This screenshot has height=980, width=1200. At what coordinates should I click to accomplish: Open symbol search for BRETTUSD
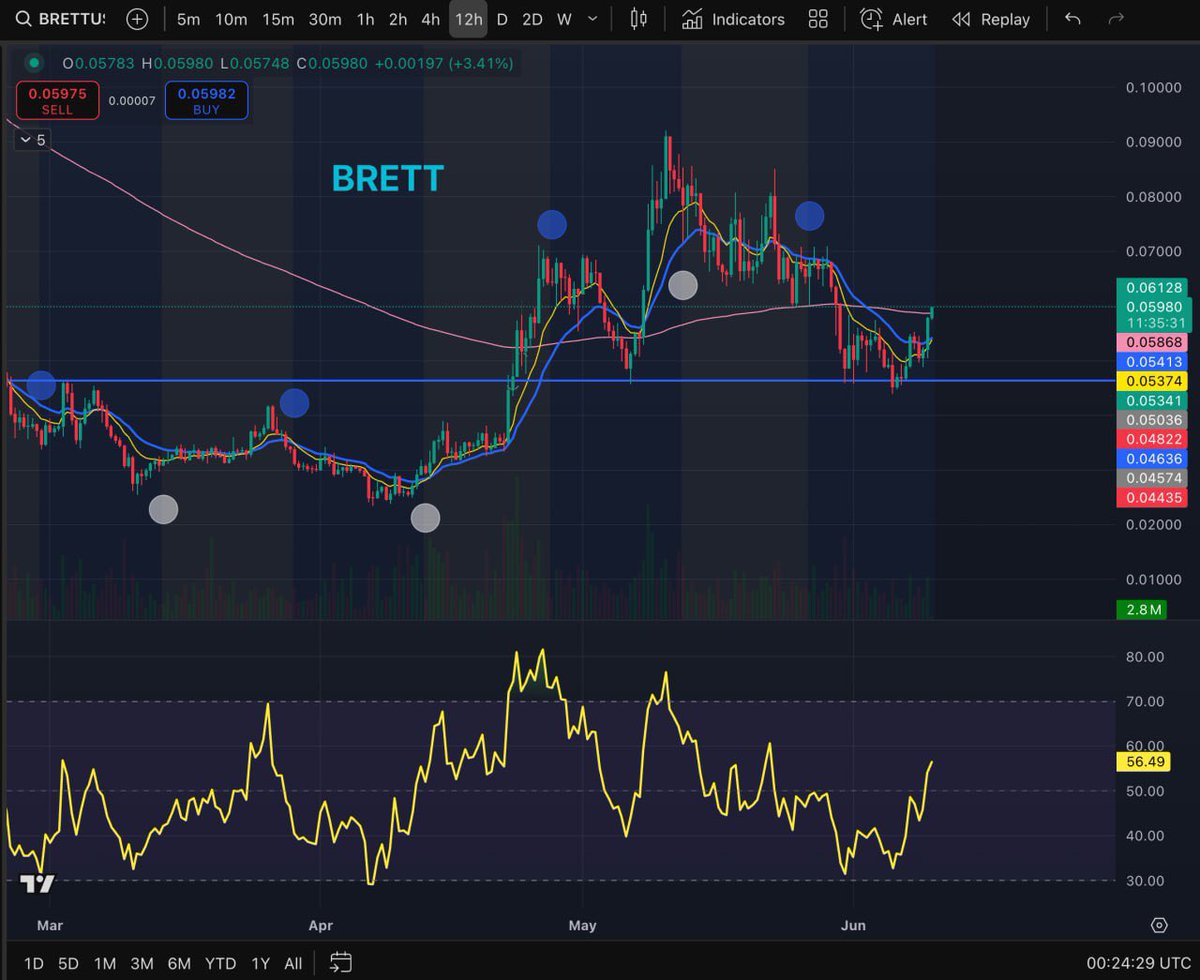point(62,19)
